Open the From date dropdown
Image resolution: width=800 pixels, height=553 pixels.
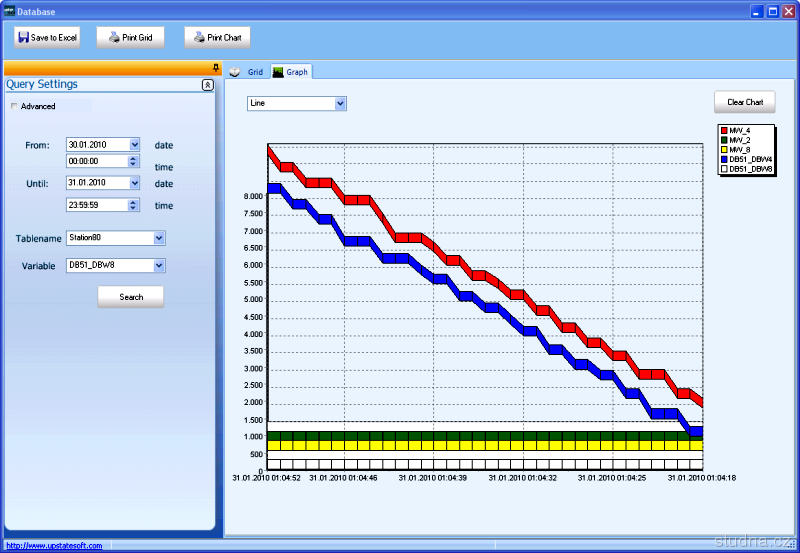coord(134,145)
